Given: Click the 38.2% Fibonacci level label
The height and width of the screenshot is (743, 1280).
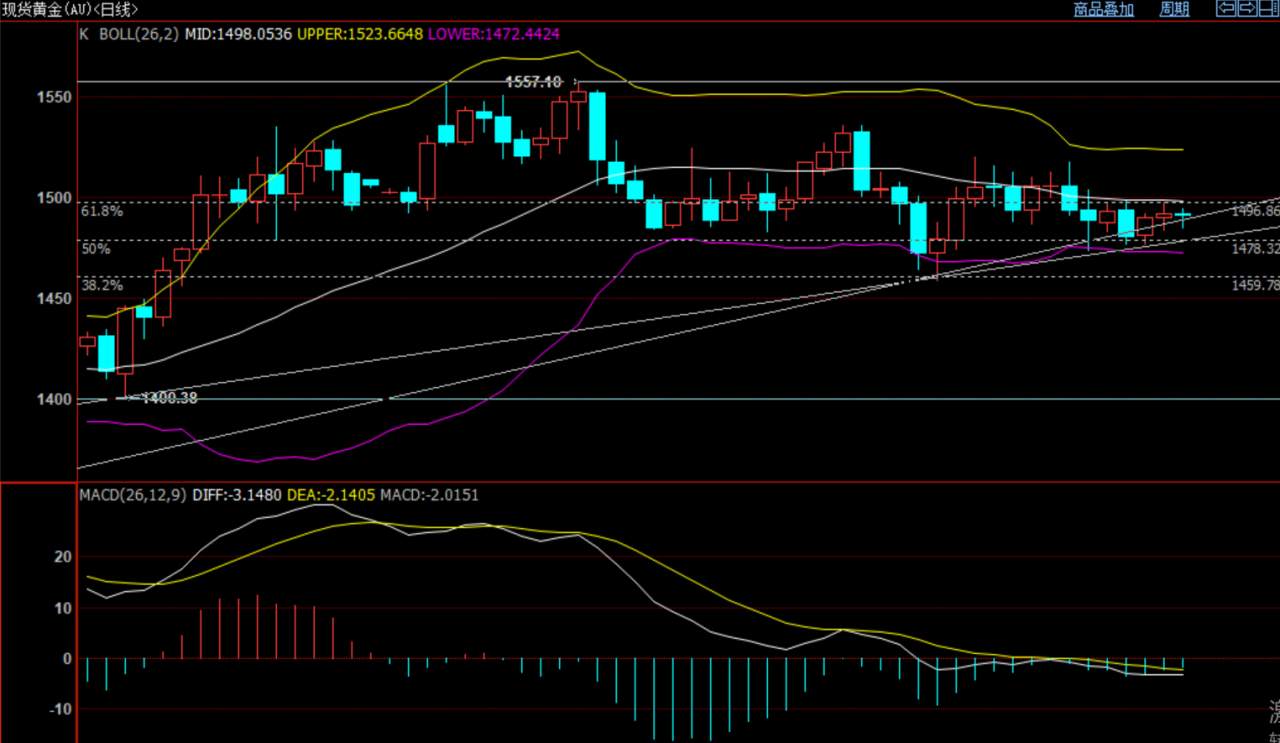Looking at the screenshot, I should pyautogui.click(x=102, y=285).
